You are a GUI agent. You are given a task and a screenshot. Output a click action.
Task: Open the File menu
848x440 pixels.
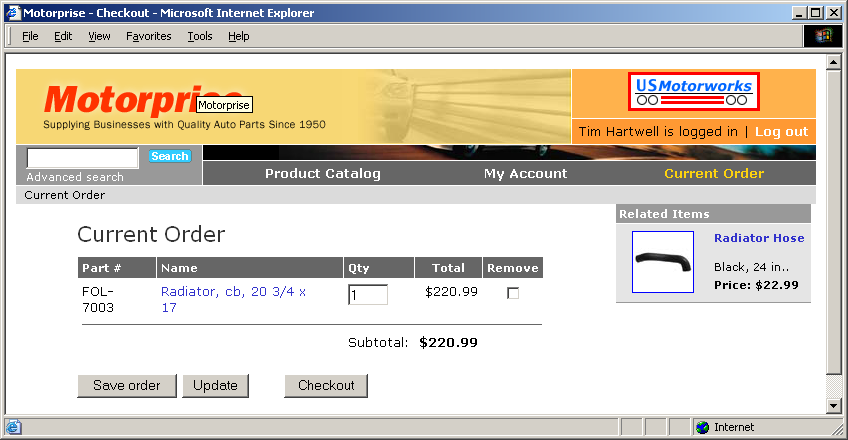[30, 36]
